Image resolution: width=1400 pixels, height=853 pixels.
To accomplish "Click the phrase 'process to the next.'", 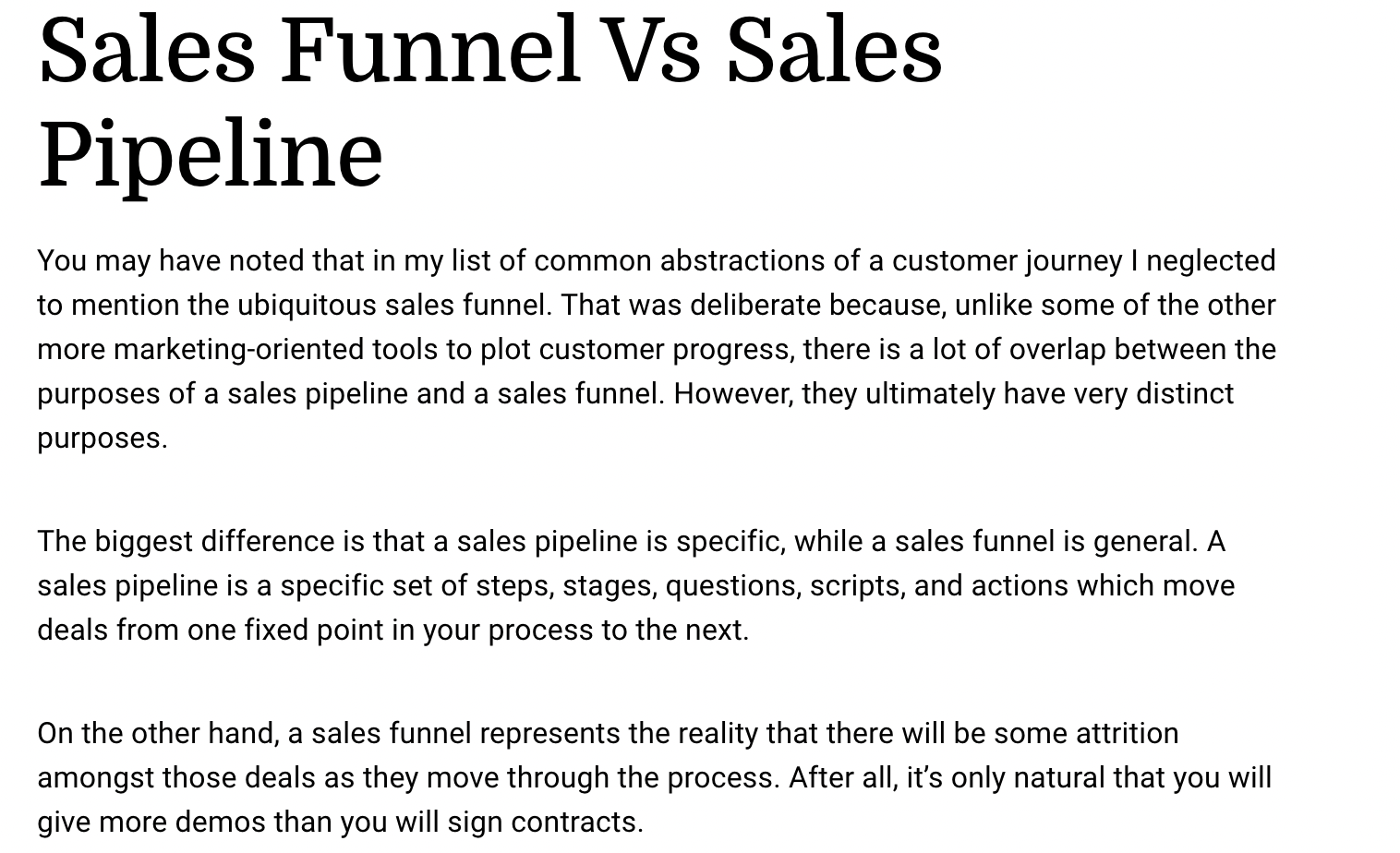I will [619, 631].
